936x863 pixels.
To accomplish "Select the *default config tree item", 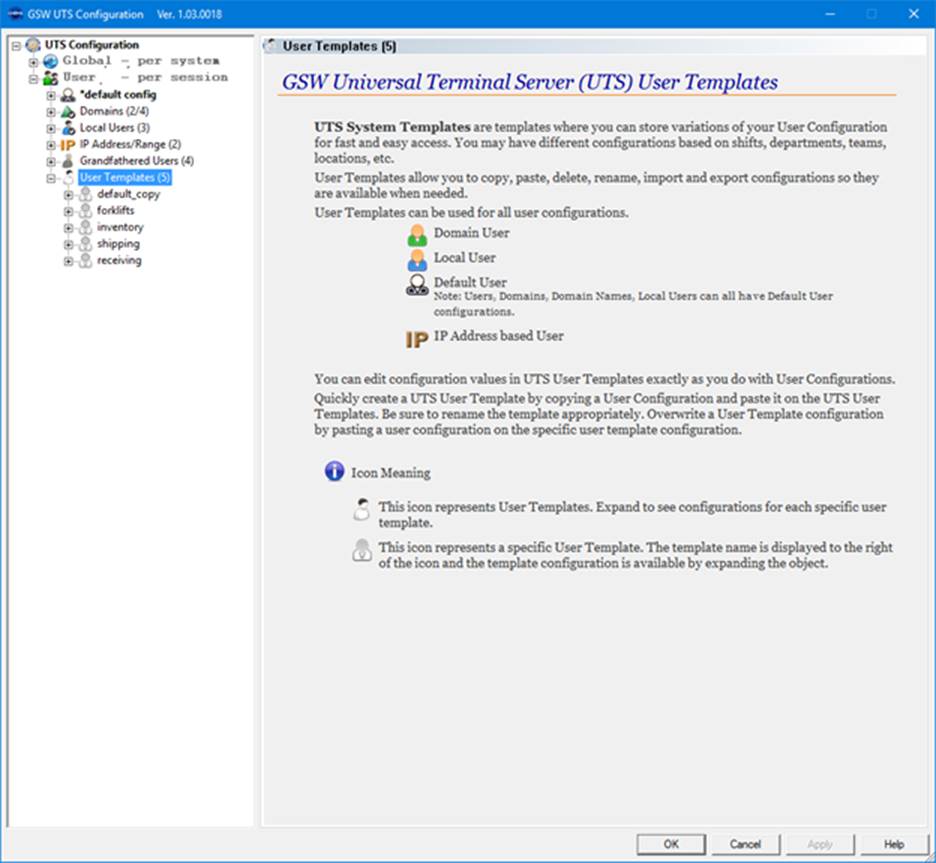I will 118,94.
